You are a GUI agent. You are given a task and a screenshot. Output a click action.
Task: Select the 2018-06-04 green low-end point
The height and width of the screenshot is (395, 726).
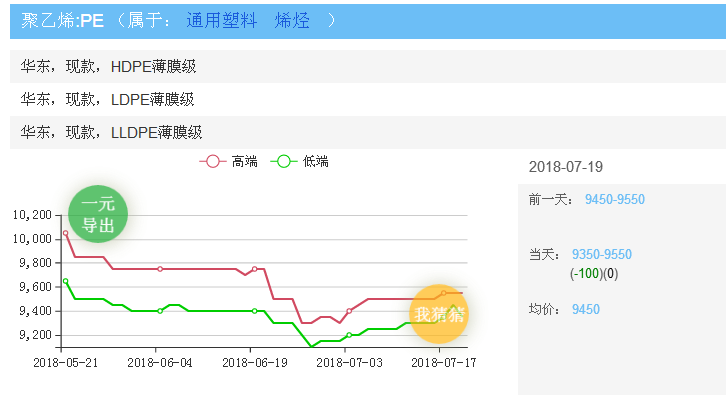(x=160, y=311)
